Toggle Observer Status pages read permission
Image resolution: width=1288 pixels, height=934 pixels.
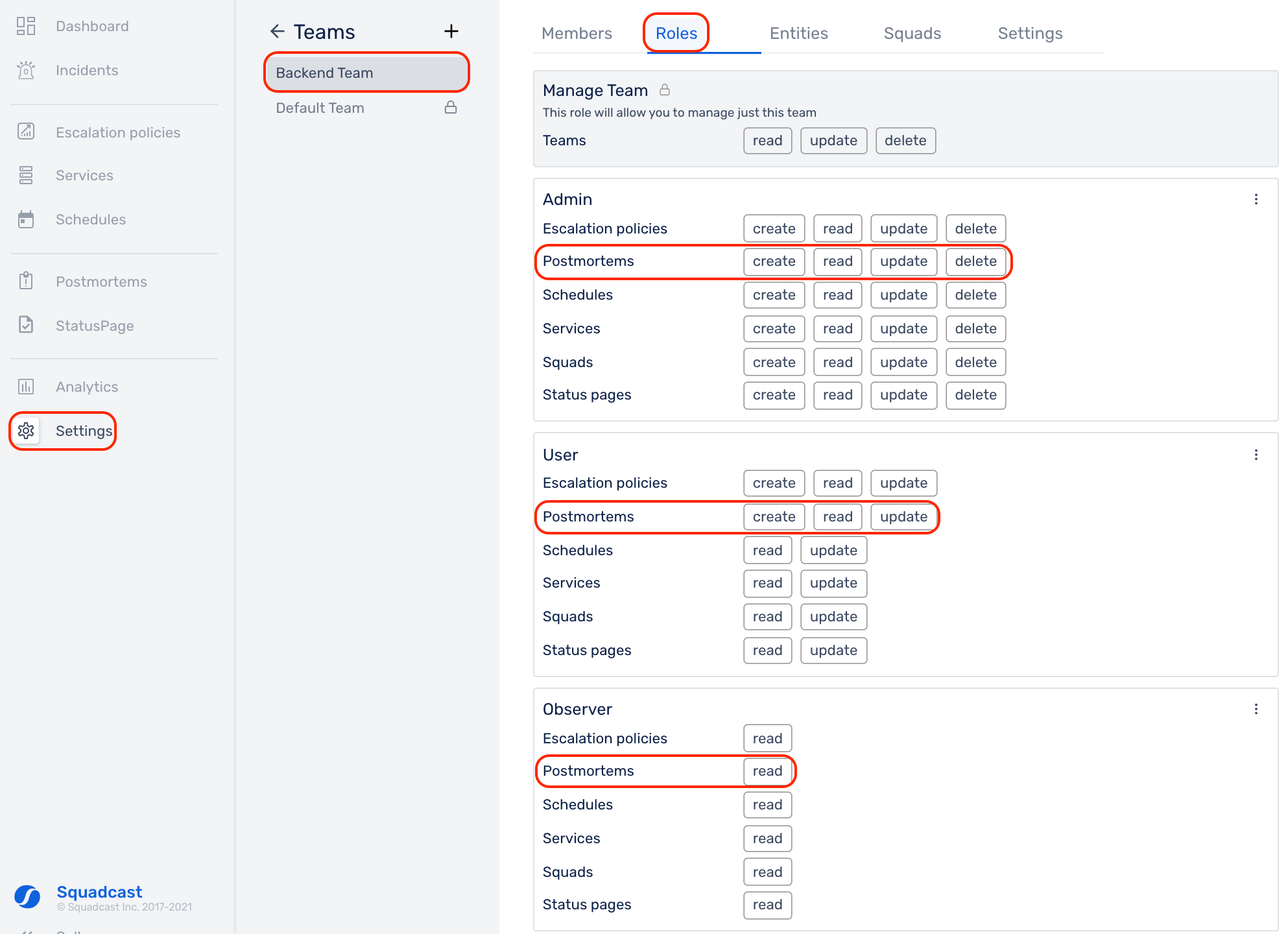click(x=768, y=905)
